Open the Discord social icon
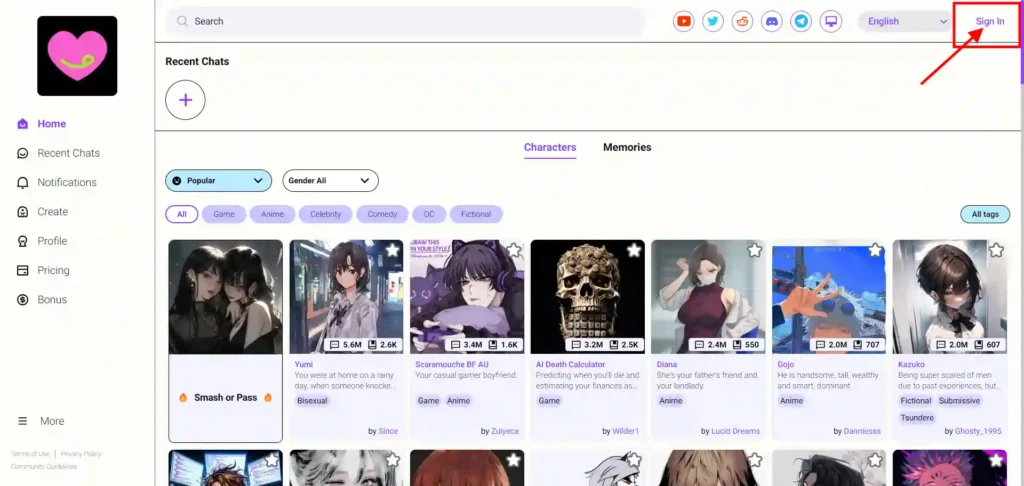The height and width of the screenshot is (486, 1024). tap(771, 21)
